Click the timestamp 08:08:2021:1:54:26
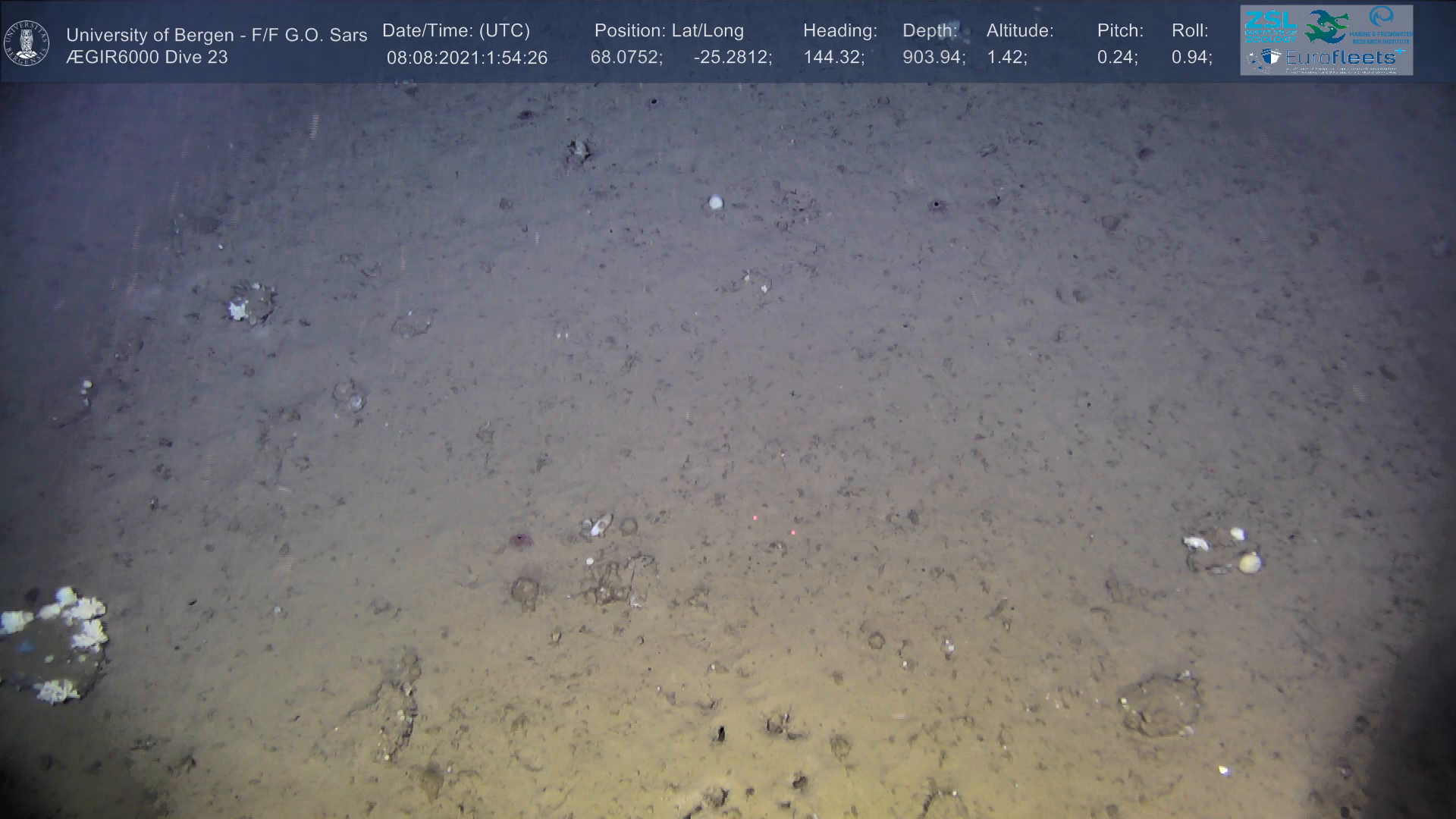 466,58
